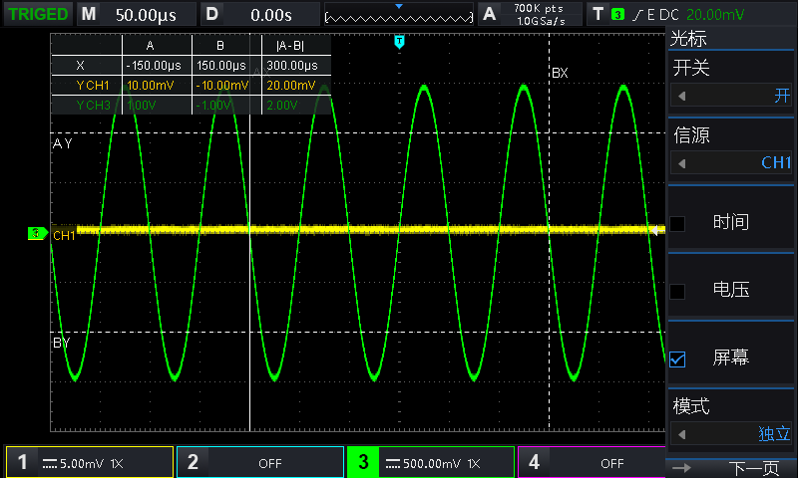Click the waveform memory overview bar
This screenshot has width=798, height=478.
pyautogui.click(x=399, y=16)
